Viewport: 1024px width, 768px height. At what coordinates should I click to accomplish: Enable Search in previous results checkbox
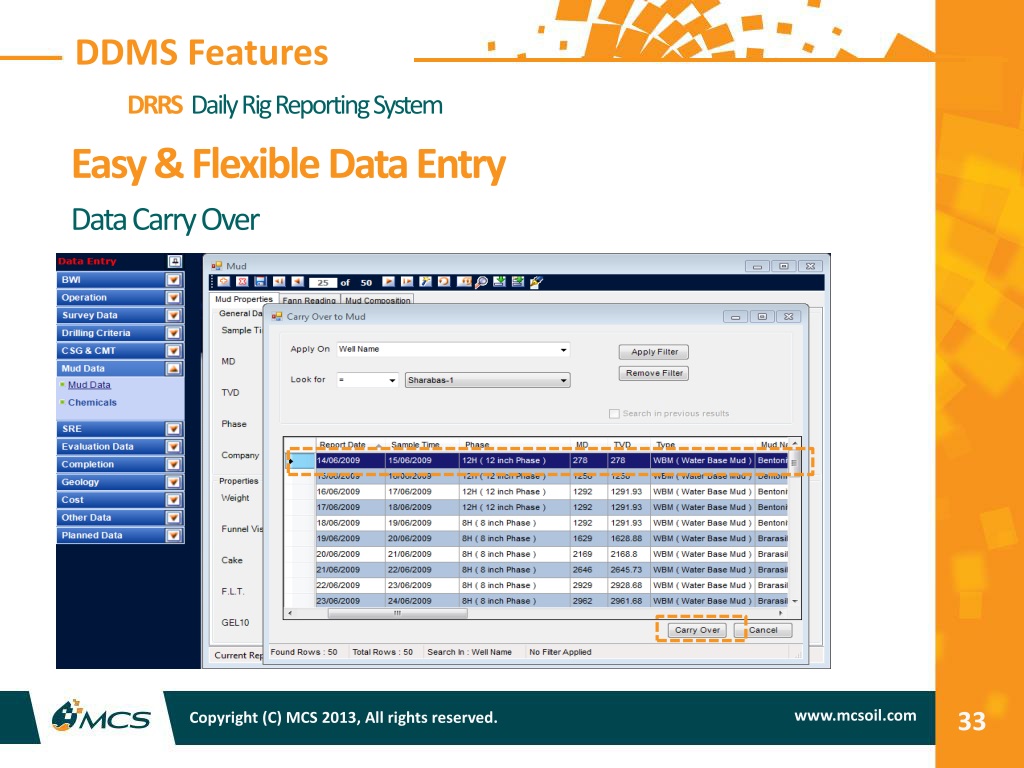point(614,413)
